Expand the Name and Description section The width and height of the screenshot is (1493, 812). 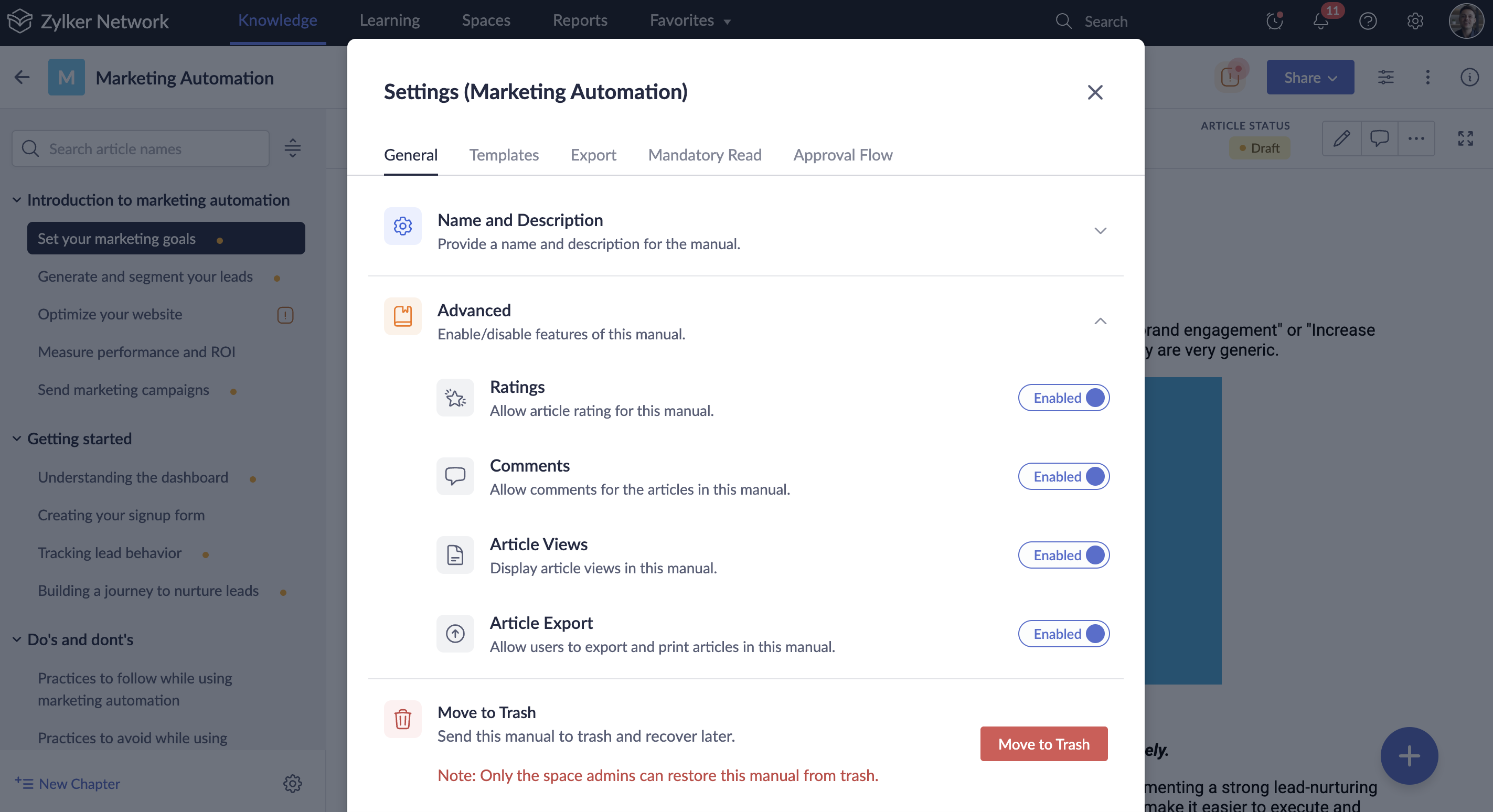pos(1100,231)
